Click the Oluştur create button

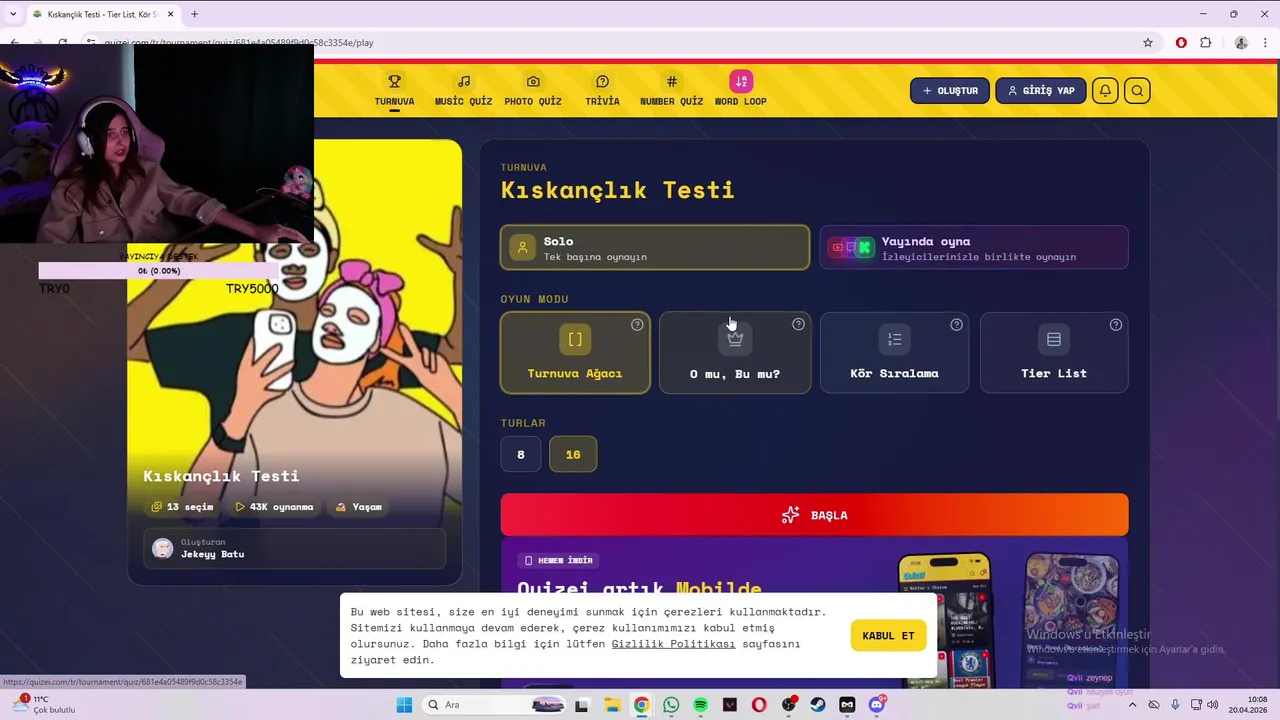coord(950,91)
